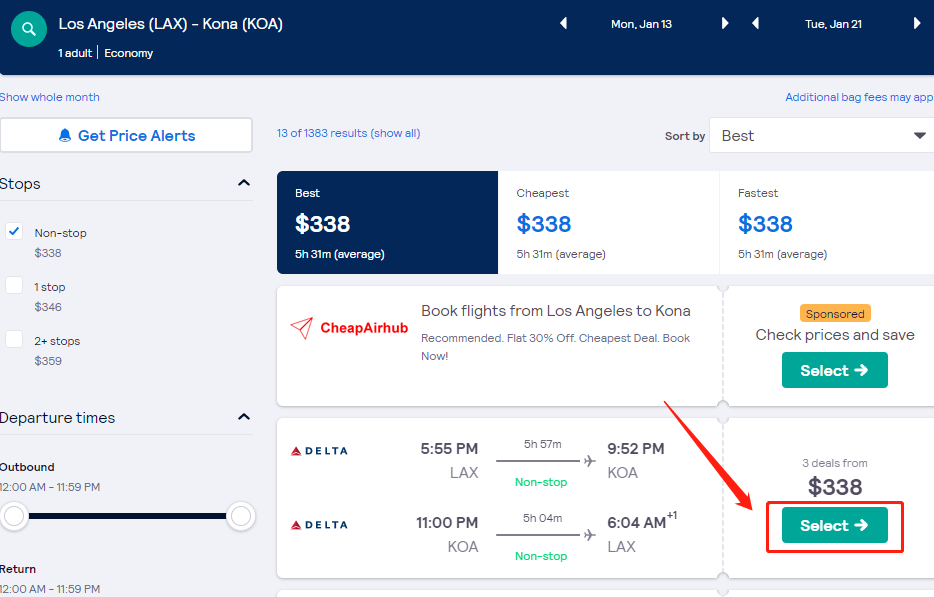Go to next departure date after Mon, Jan 13
The width and height of the screenshot is (934, 597).
tap(724, 24)
